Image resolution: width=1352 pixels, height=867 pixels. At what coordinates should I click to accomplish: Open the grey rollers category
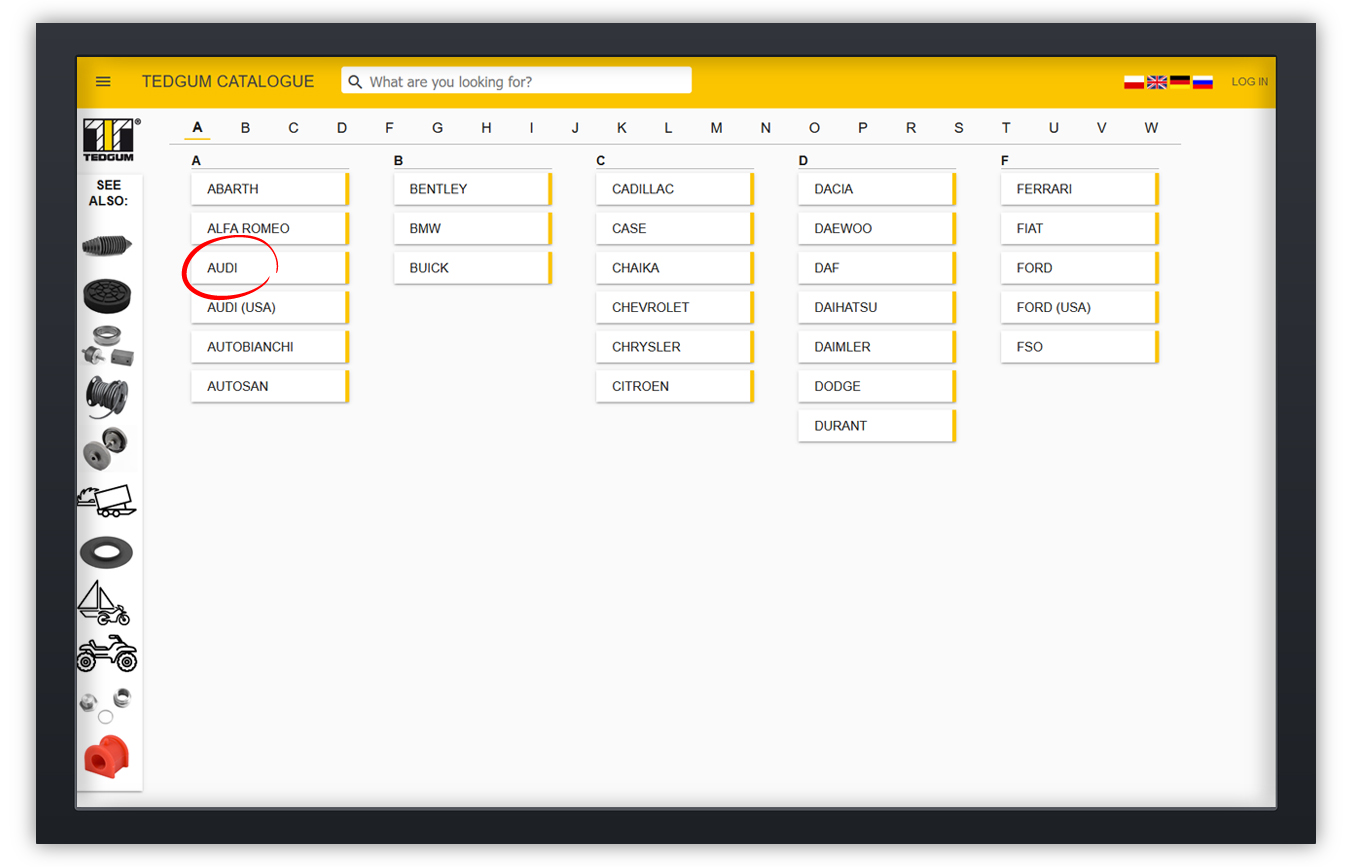tap(105, 447)
